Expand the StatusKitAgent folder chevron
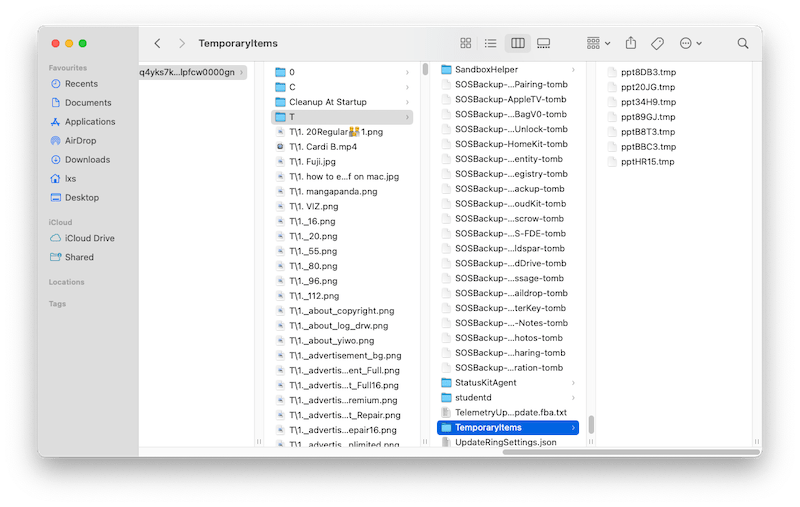 click(x=574, y=383)
